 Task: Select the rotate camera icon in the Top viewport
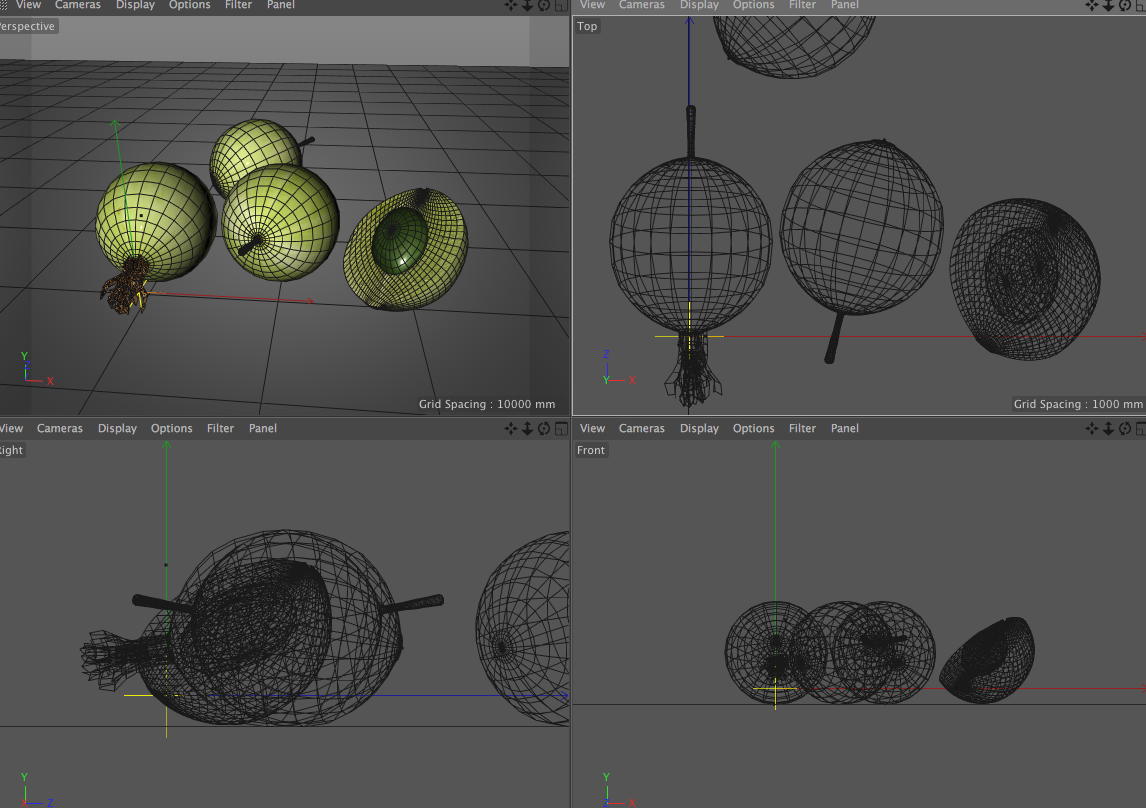coord(1124,6)
